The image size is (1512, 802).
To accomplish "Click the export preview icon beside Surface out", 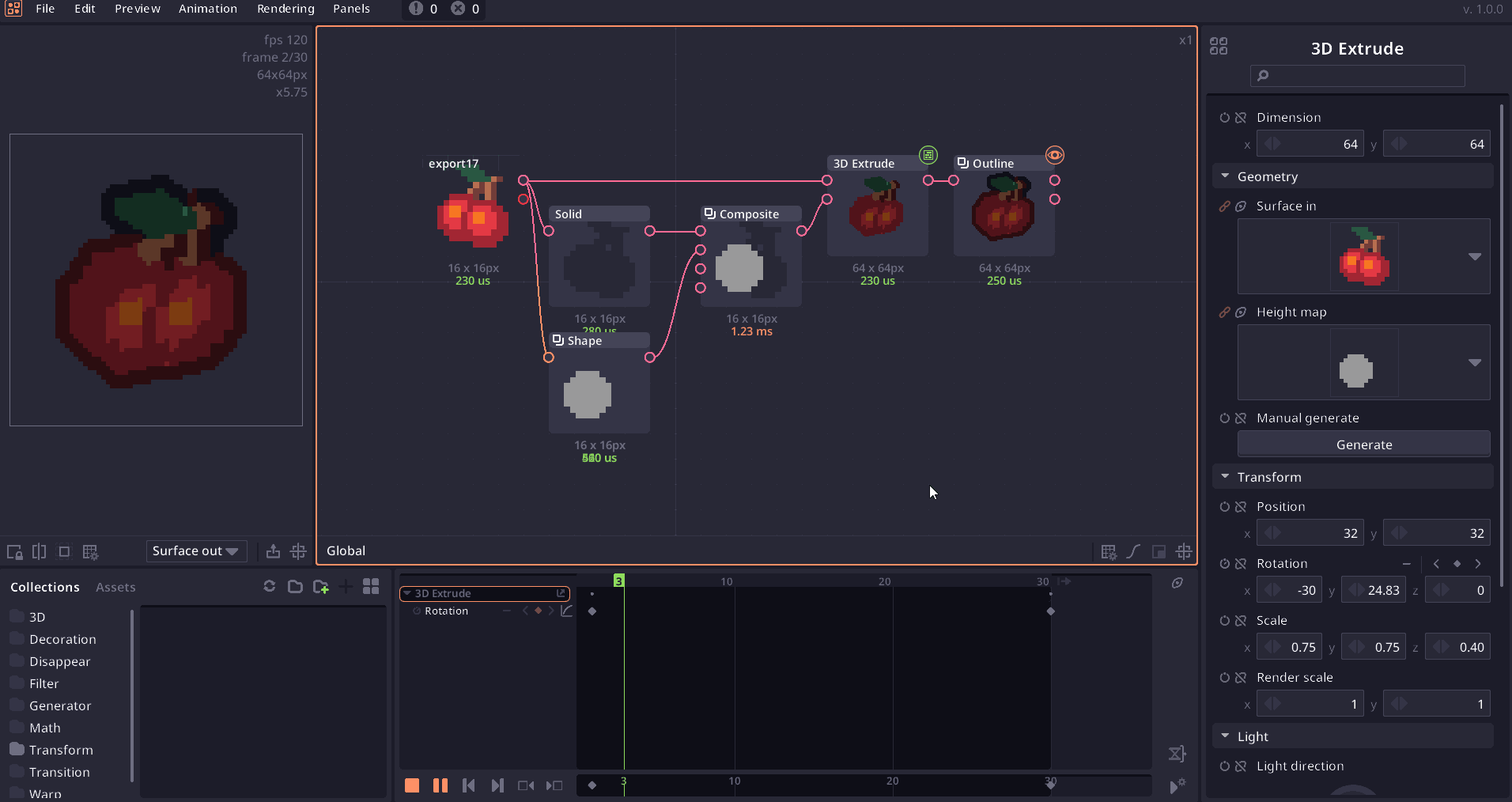I will pyautogui.click(x=273, y=551).
